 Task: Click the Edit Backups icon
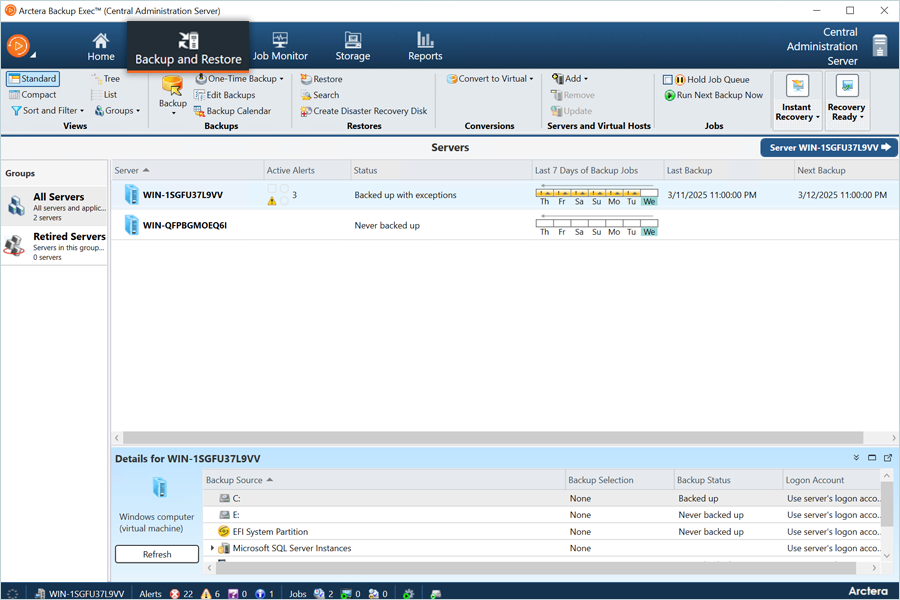[199, 95]
